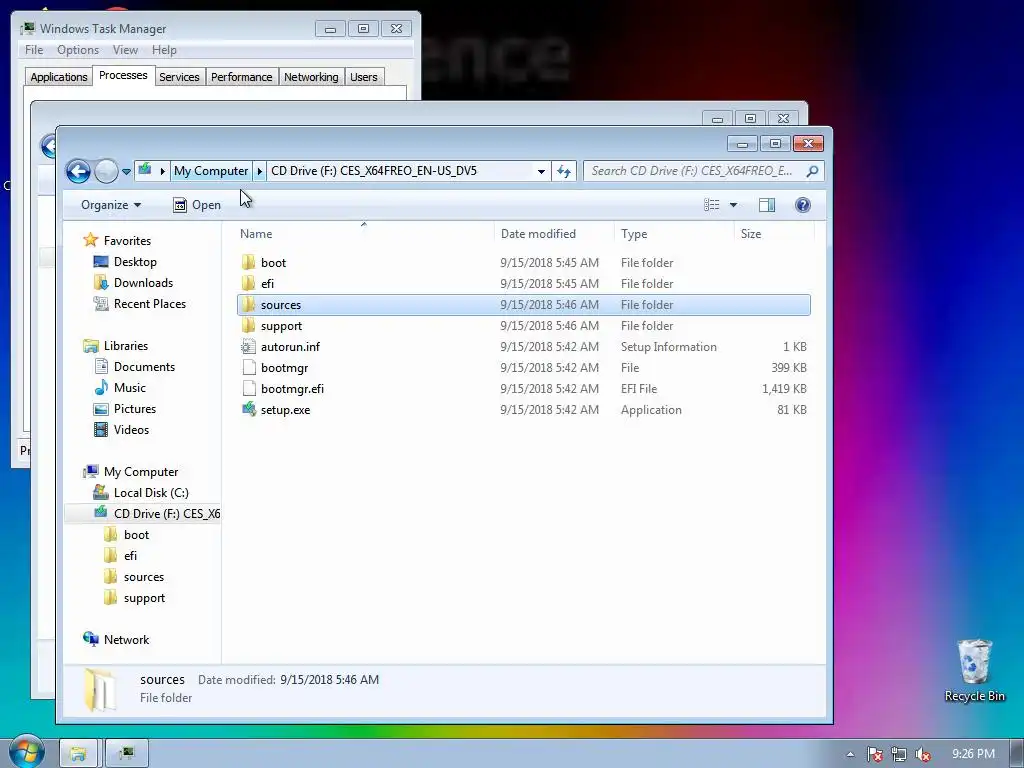Open Task Manager View menu
Image resolution: width=1024 pixels, height=768 pixels.
tap(125, 50)
